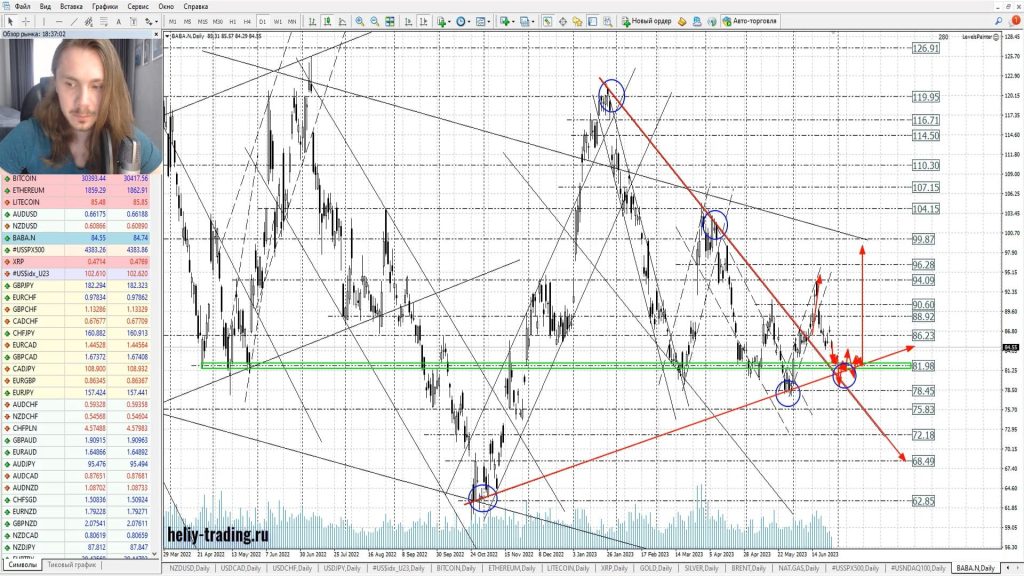
Task: Toggle the W1 timeframe button
Action: (x=277, y=21)
